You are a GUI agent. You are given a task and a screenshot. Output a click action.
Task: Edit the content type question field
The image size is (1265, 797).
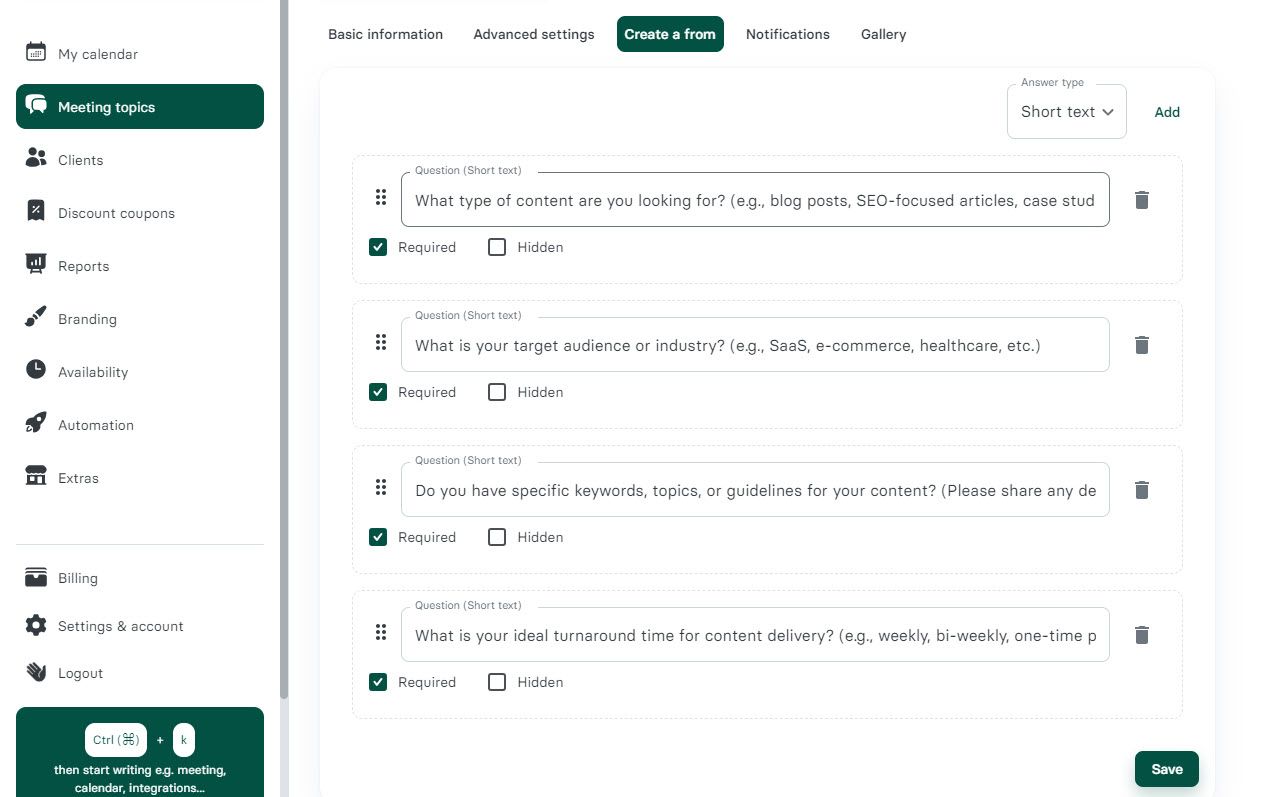tap(755, 200)
